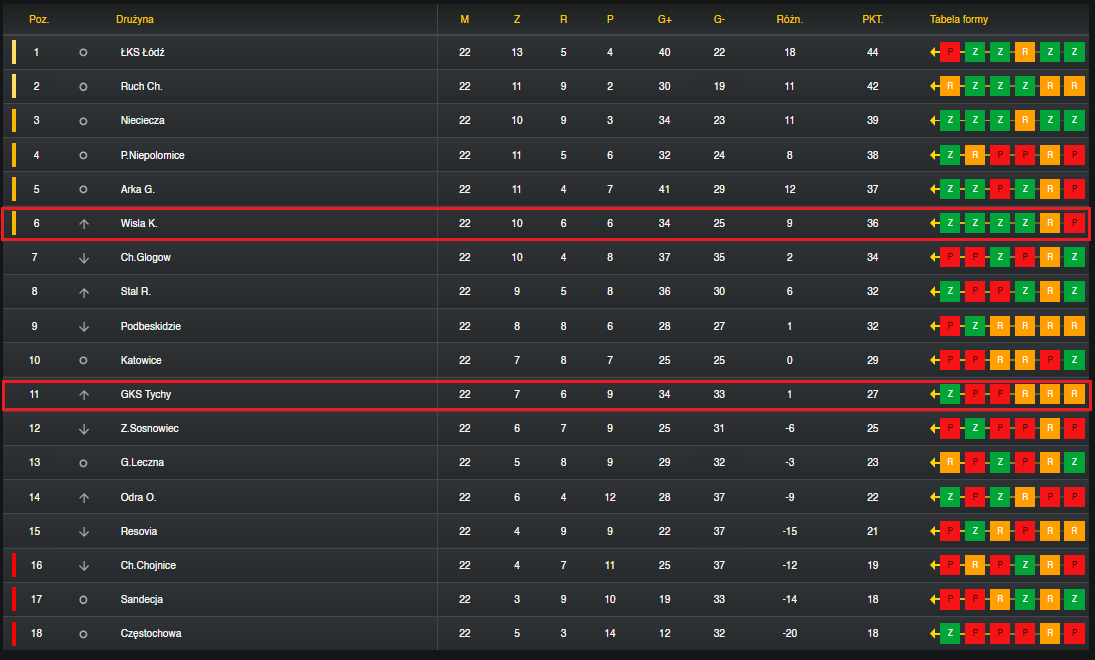Click the circle icon next to Sandecja
The image size is (1095, 660).
pyautogui.click(x=83, y=599)
